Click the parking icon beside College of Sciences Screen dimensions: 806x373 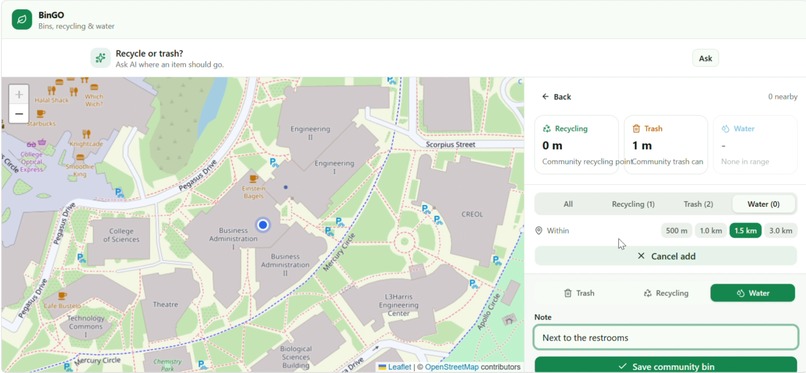pos(81,258)
